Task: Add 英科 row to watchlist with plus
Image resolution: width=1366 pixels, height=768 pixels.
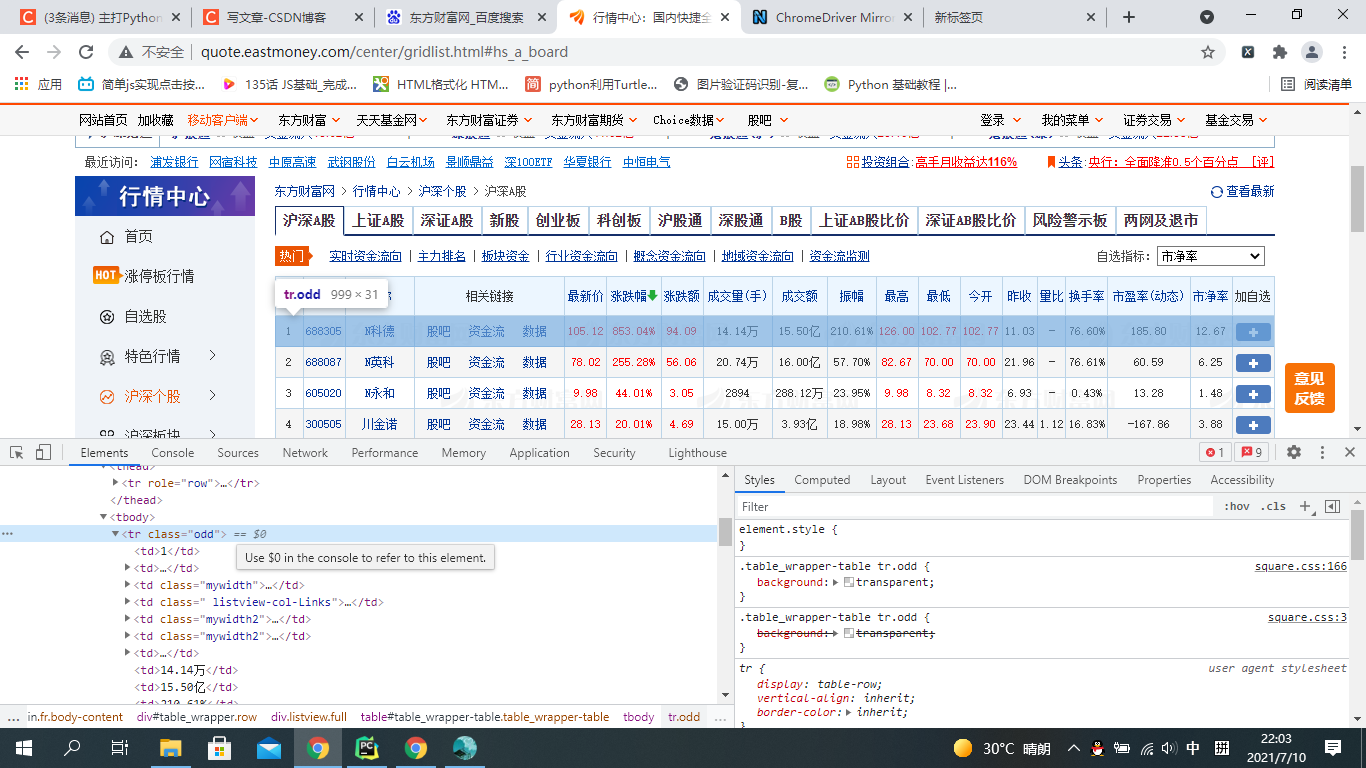Action: [1253, 362]
